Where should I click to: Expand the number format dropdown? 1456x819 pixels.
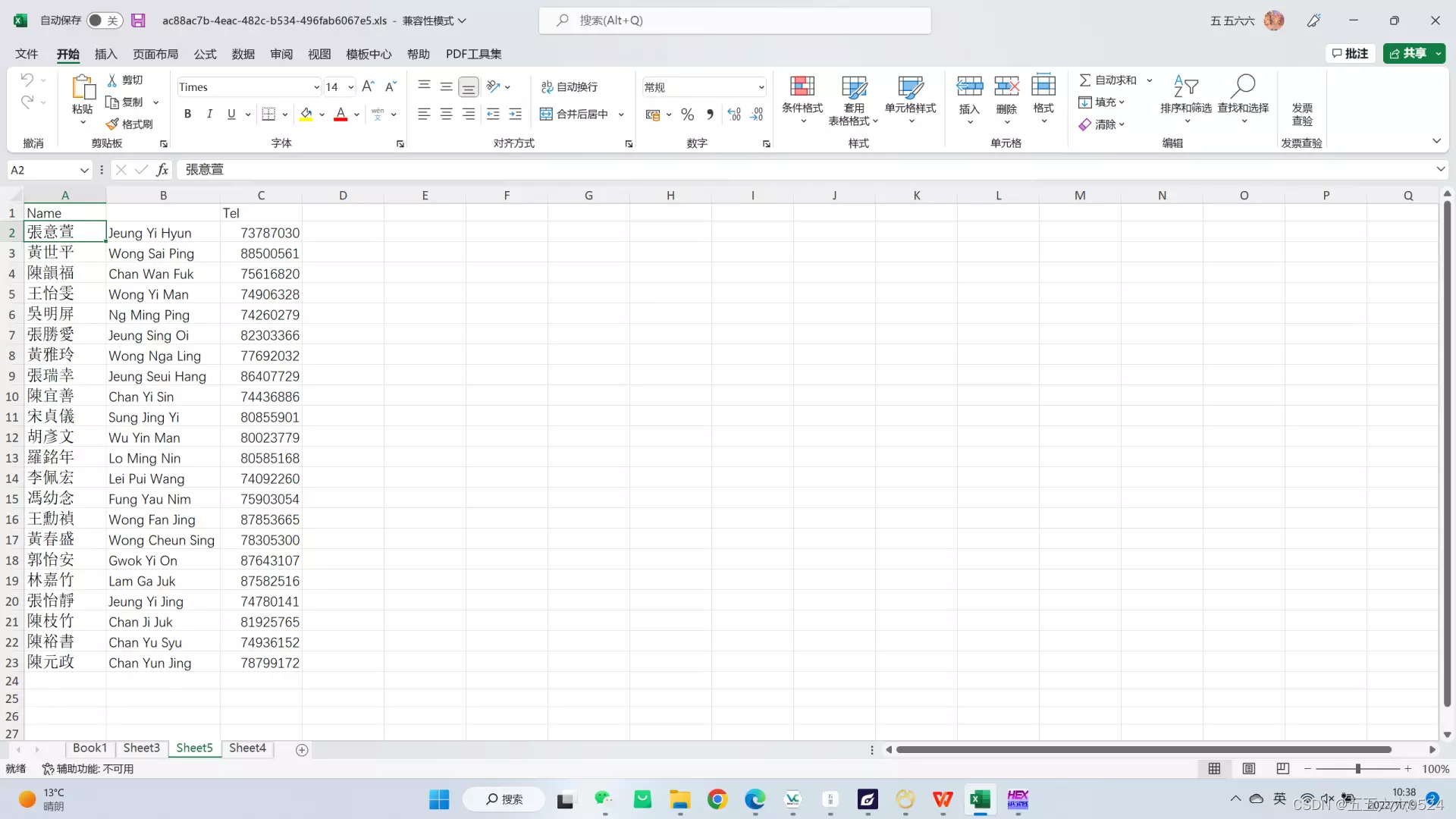tap(761, 87)
